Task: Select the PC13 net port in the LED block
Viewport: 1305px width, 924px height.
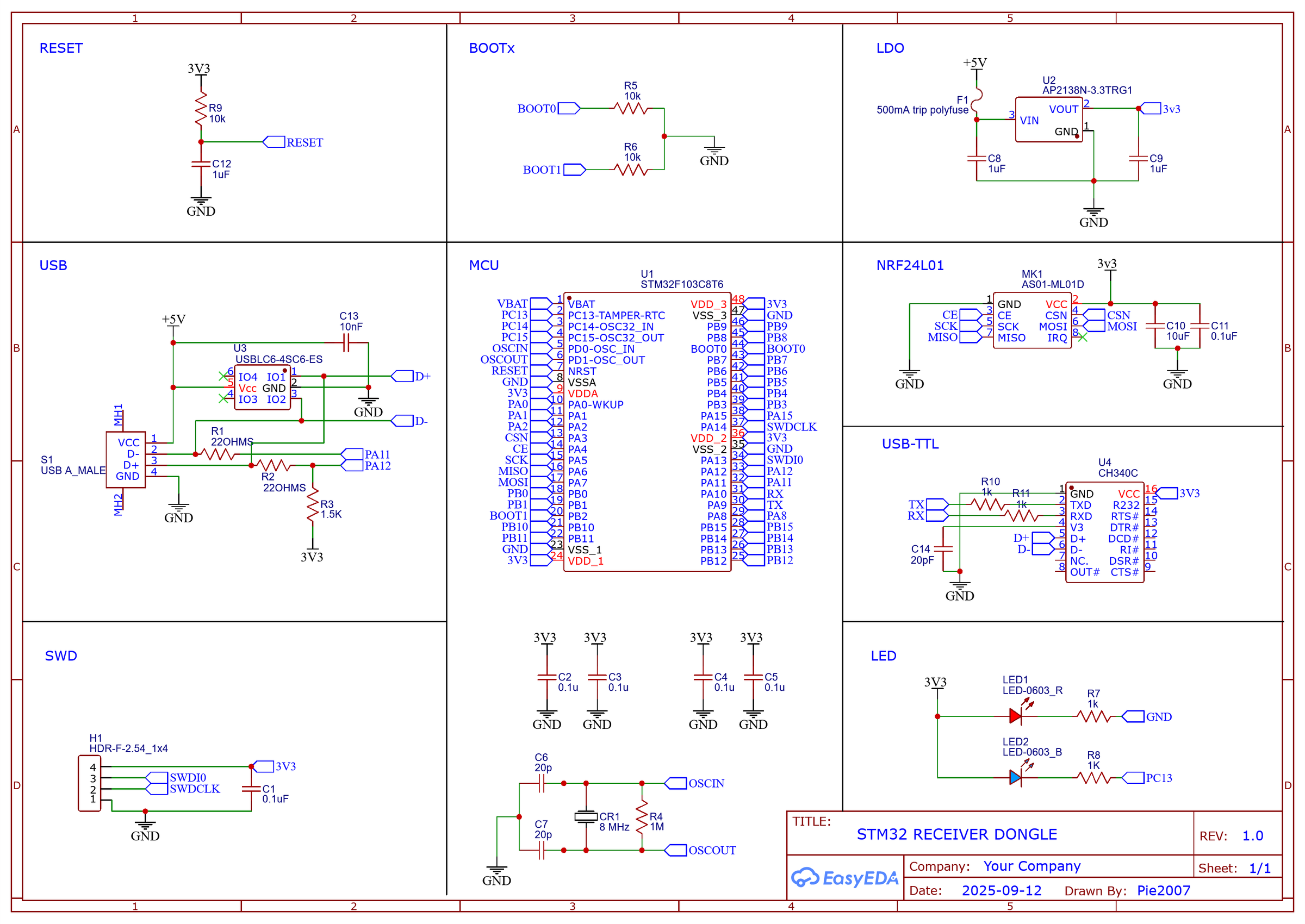Action: [1133, 778]
